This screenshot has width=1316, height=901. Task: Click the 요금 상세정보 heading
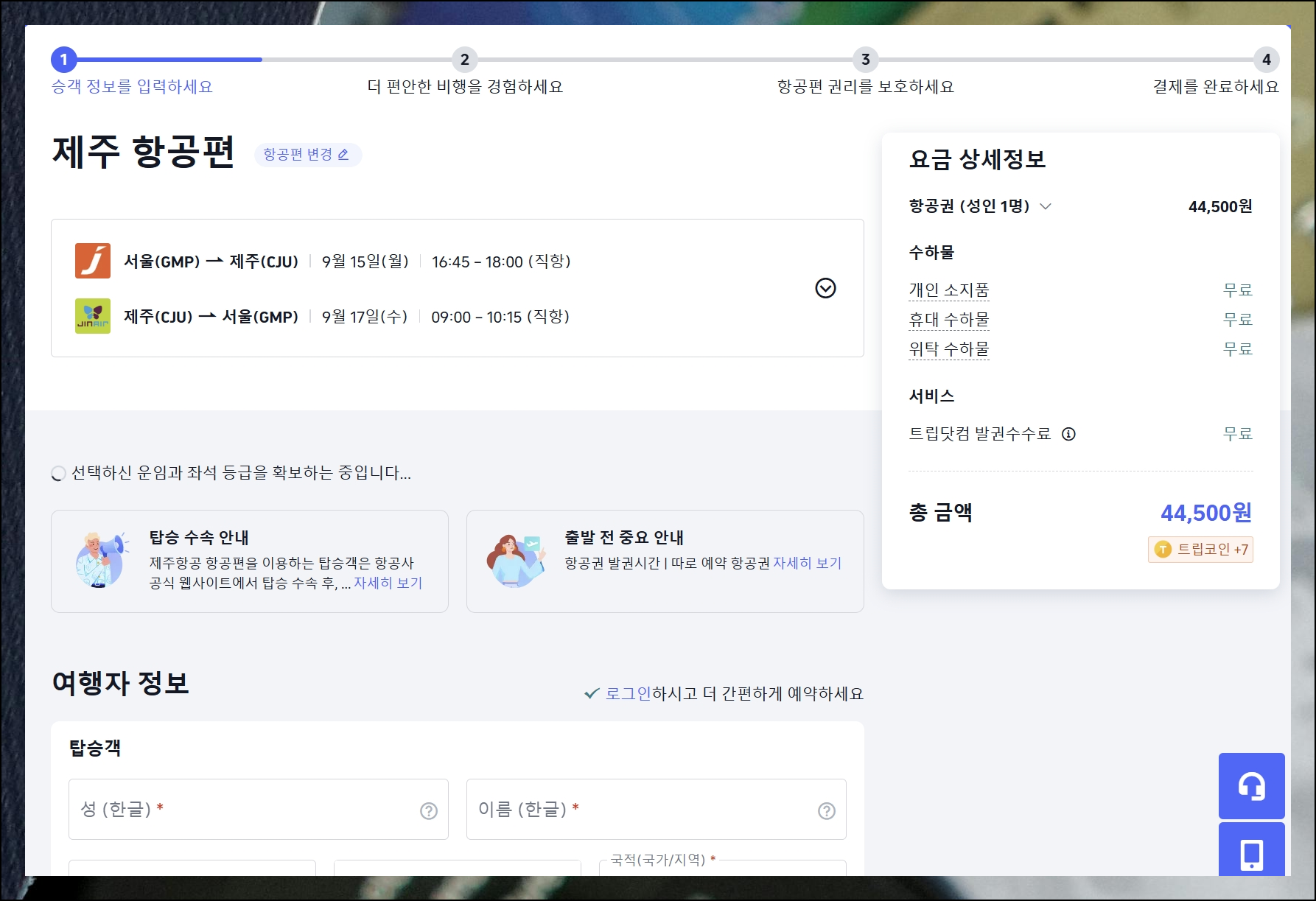[x=977, y=159]
